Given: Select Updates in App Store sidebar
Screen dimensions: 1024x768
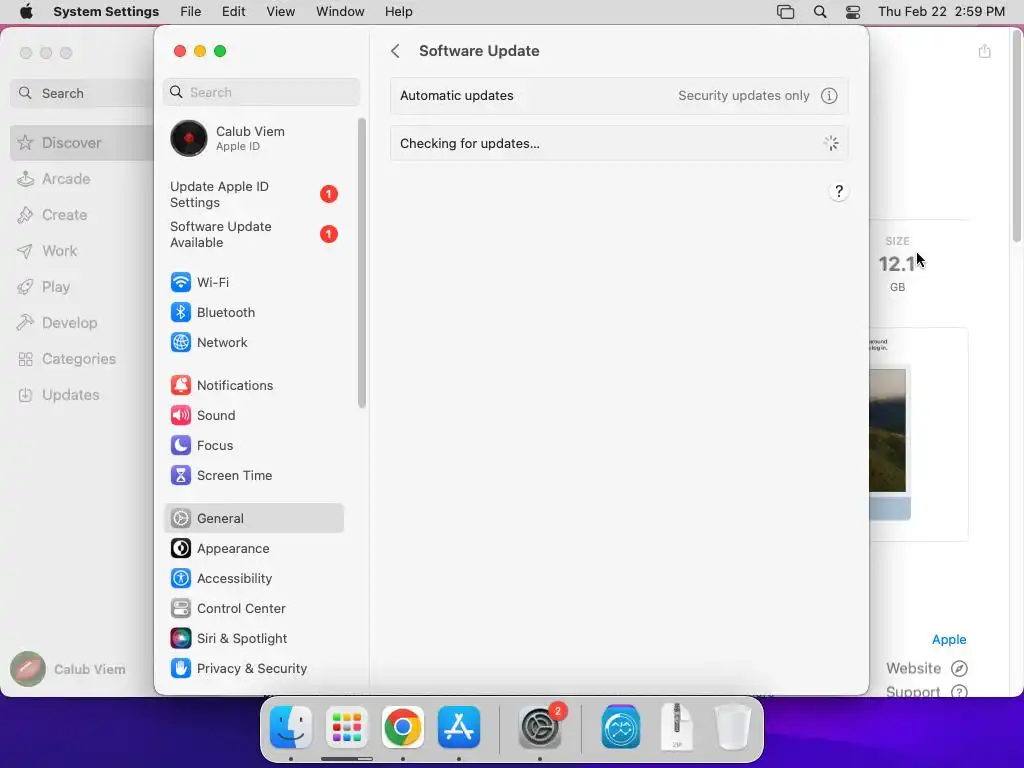Looking at the screenshot, I should (x=82, y=395).
